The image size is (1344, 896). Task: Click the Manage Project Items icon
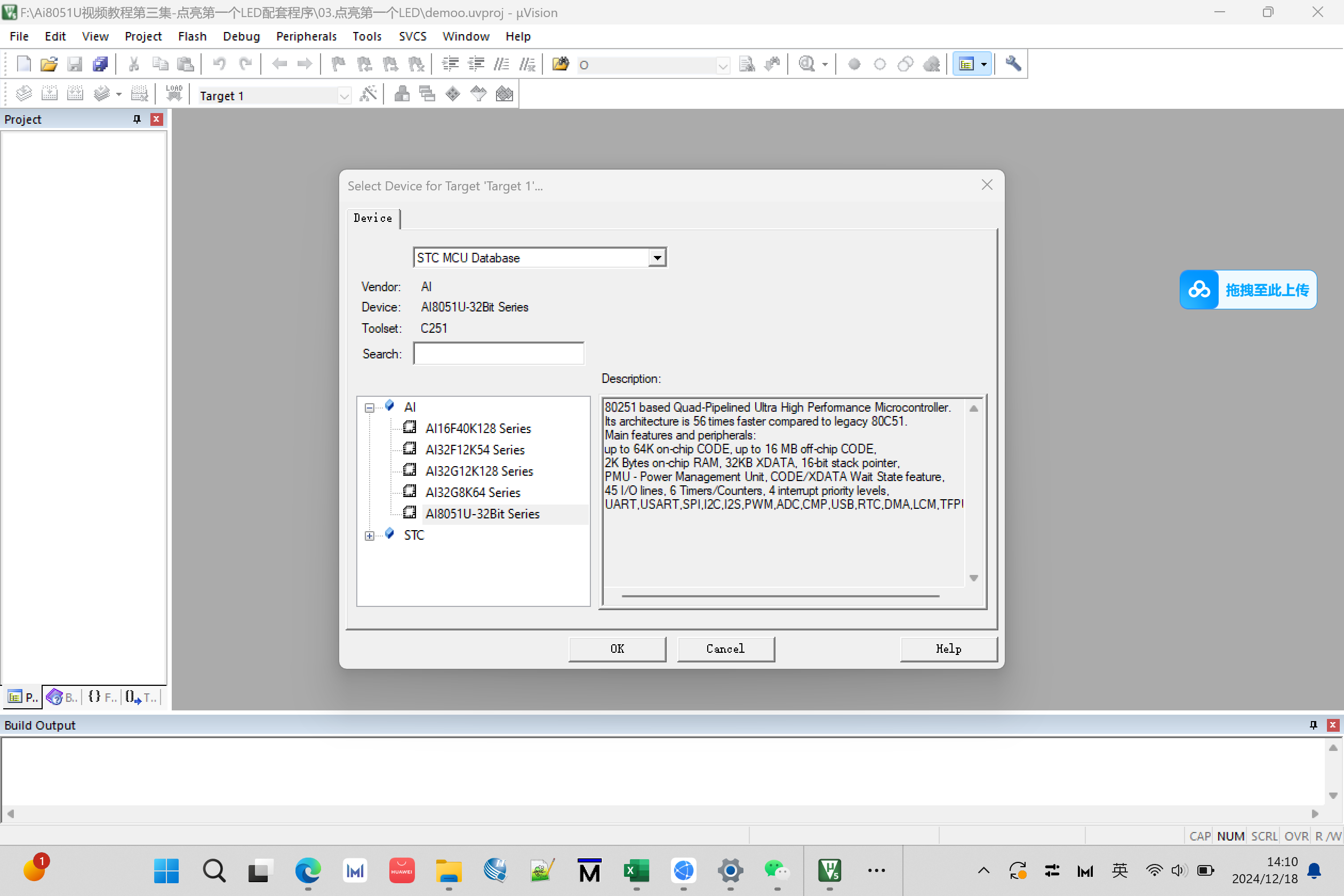402,94
